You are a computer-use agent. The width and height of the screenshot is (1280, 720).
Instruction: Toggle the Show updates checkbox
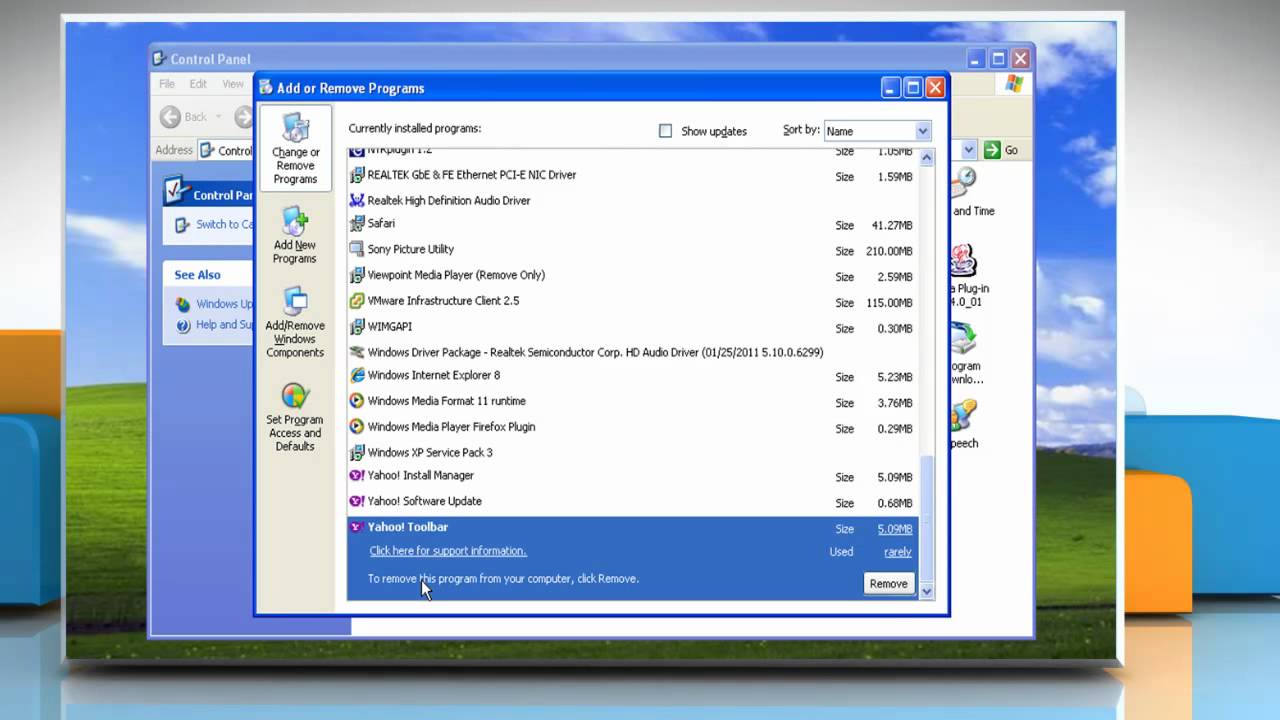(666, 131)
